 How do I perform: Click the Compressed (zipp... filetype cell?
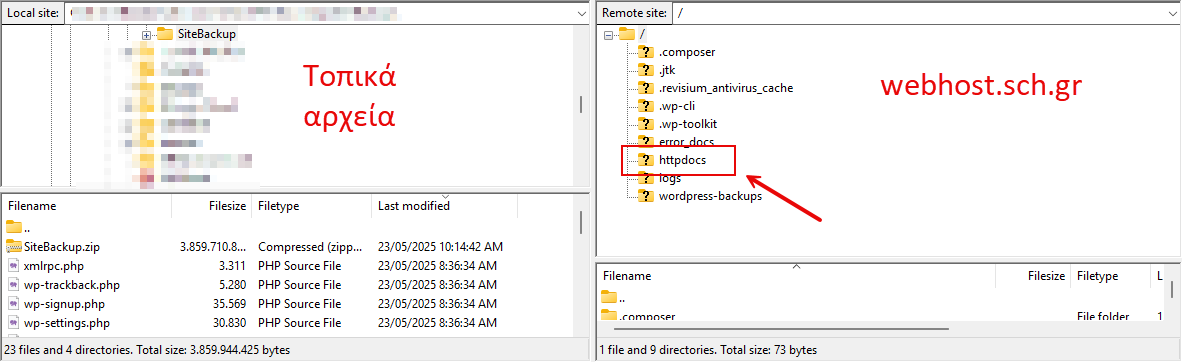[x=310, y=247]
